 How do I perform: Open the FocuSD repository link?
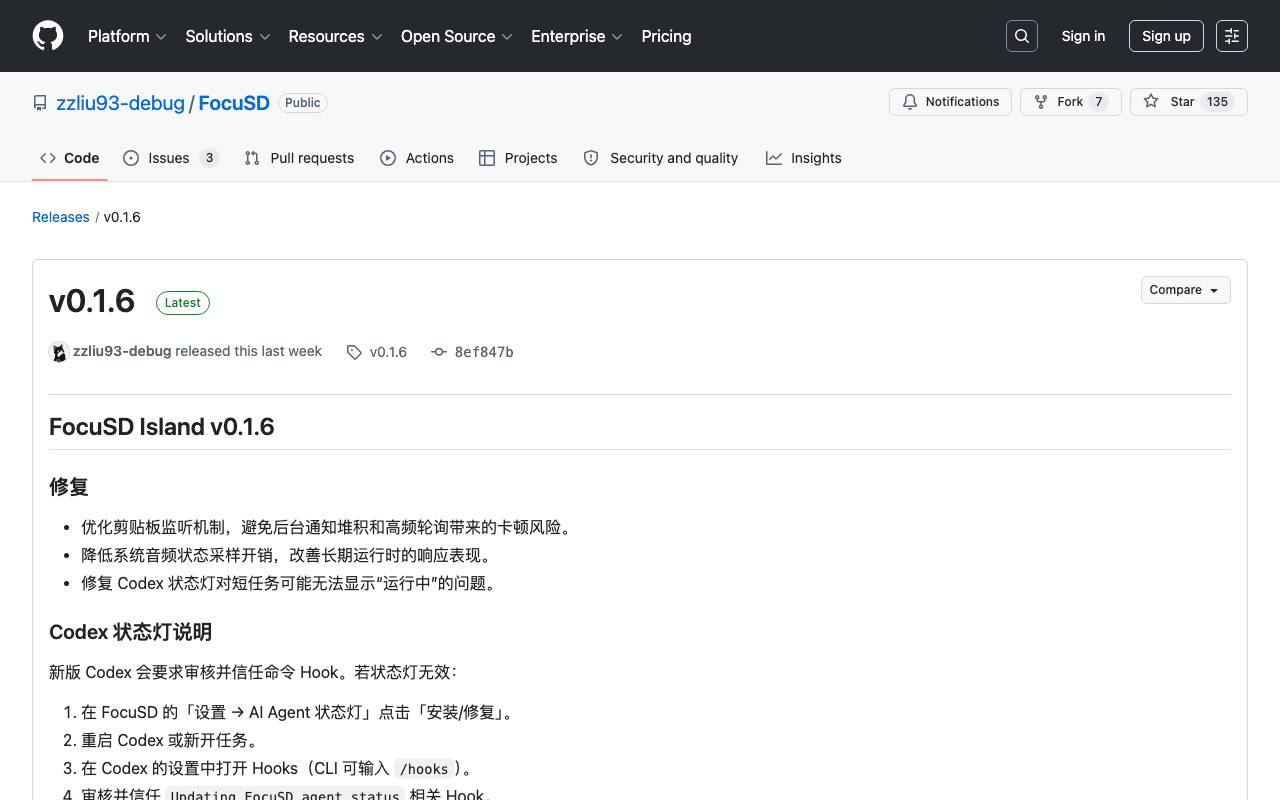(234, 103)
